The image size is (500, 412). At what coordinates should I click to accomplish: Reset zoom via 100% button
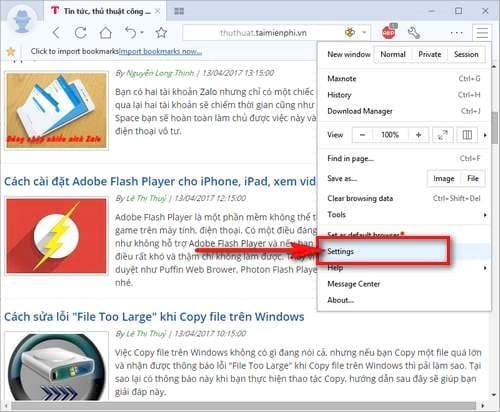pyautogui.click(x=390, y=135)
